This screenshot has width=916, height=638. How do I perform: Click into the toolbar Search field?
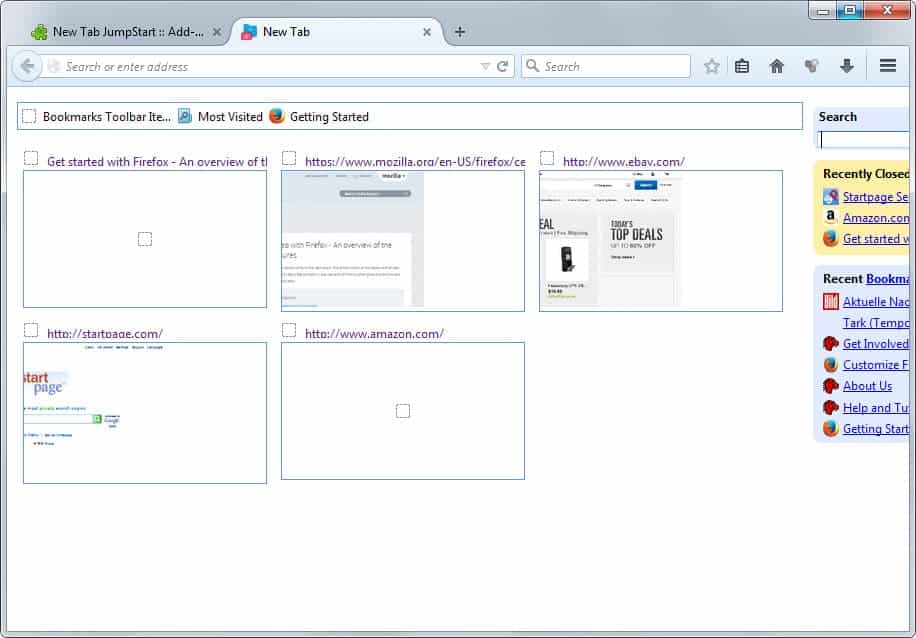[x=606, y=66]
